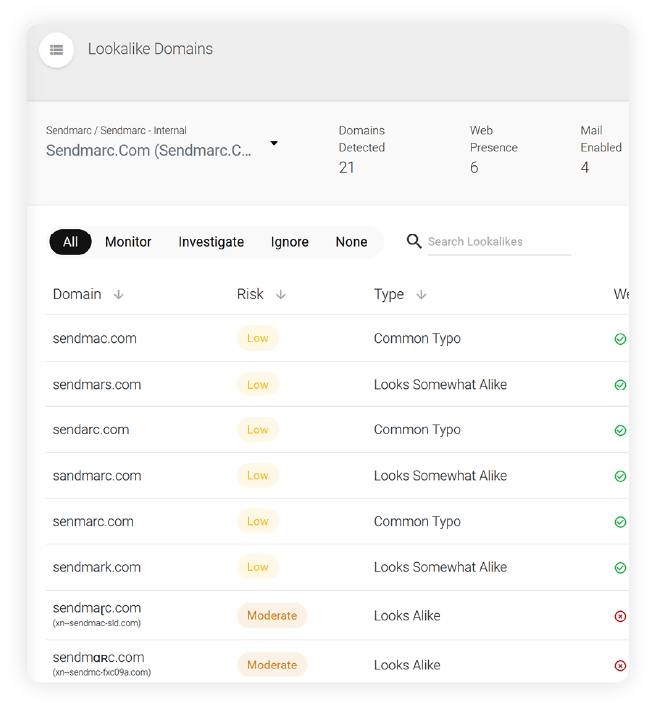Click Looks Somewhat Alike type for sendmark.com
This screenshot has width=656, height=707.
440,567
